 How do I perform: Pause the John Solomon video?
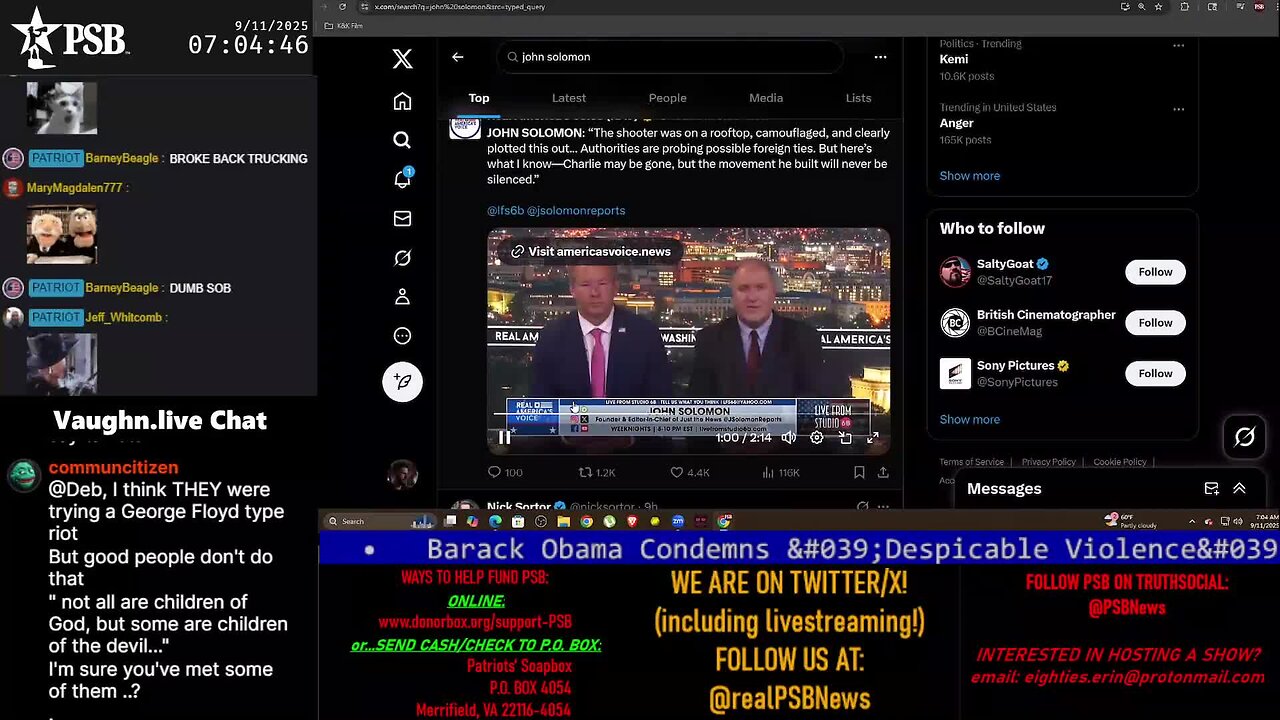coord(505,437)
